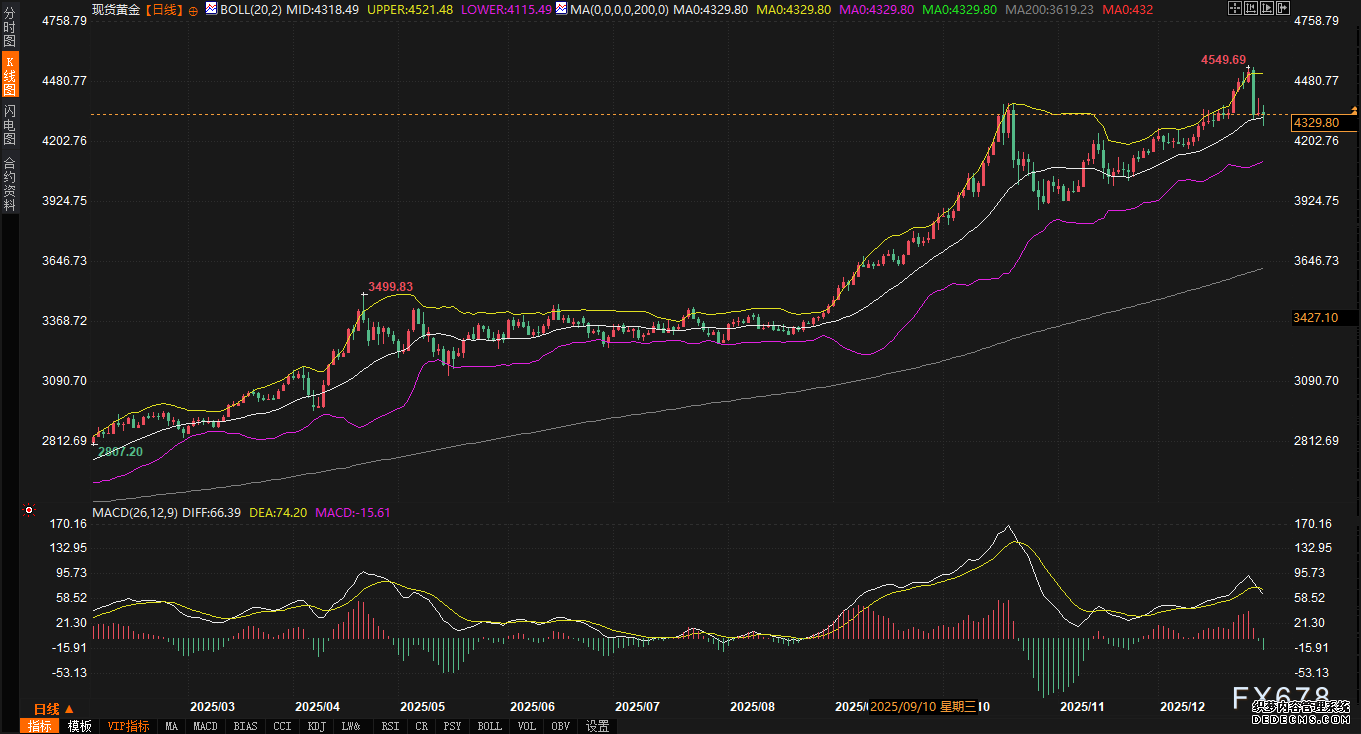Viewport: 1361px width, 734px height.
Task: Expand the 日线 period selector
Action: (53, 709)
